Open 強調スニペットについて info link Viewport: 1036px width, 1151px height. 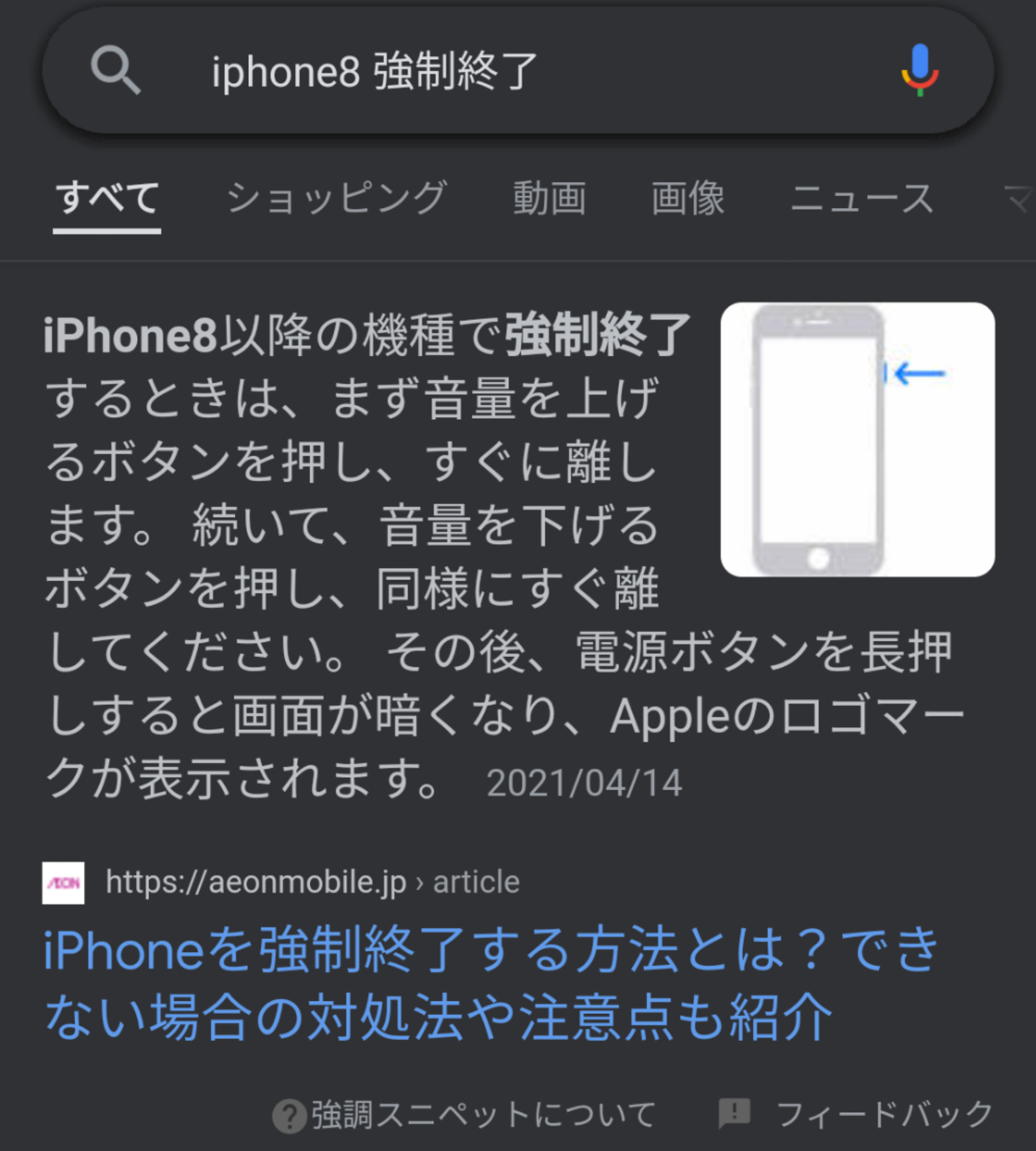coord(484,1114)
